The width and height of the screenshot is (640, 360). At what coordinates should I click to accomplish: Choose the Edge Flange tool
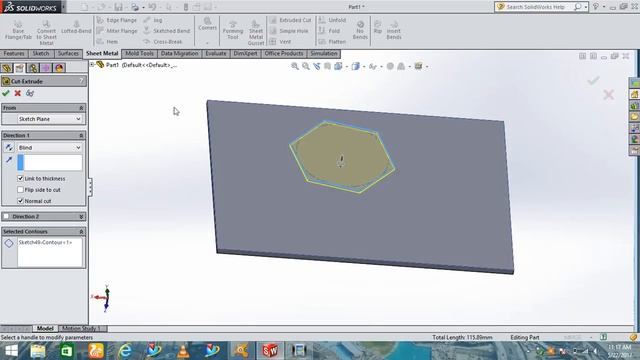click(117, 20)
